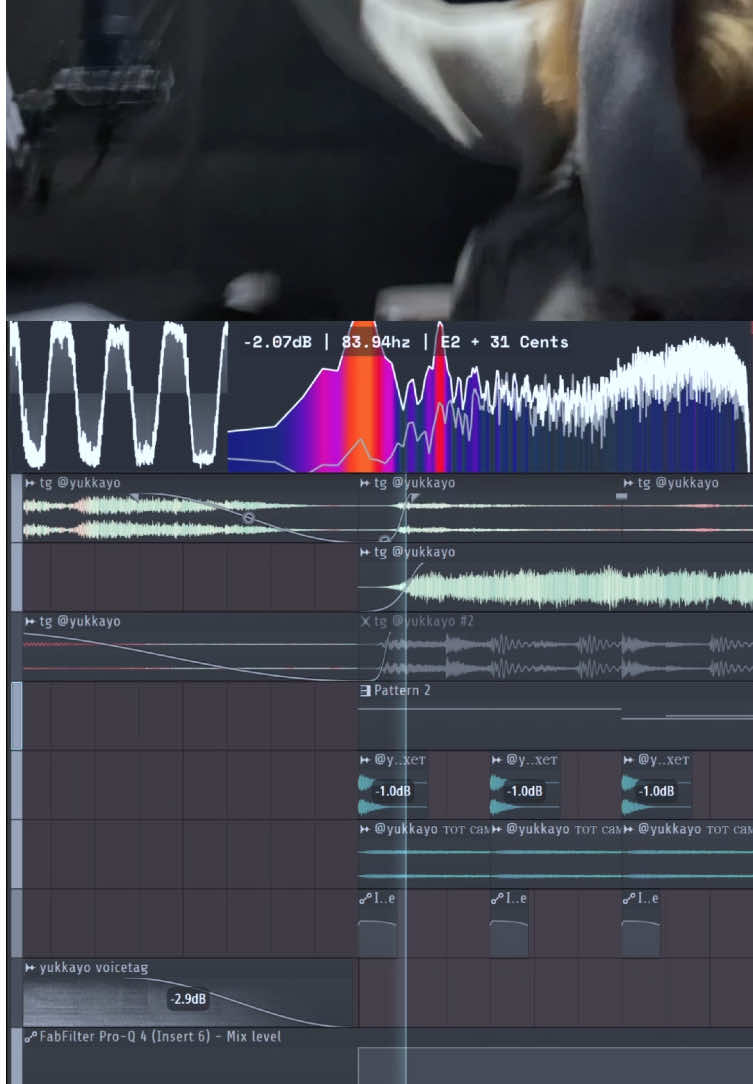Open menu icon of second @y..хет clip
The image size is (753, 1084).
[x=496, y=760]
